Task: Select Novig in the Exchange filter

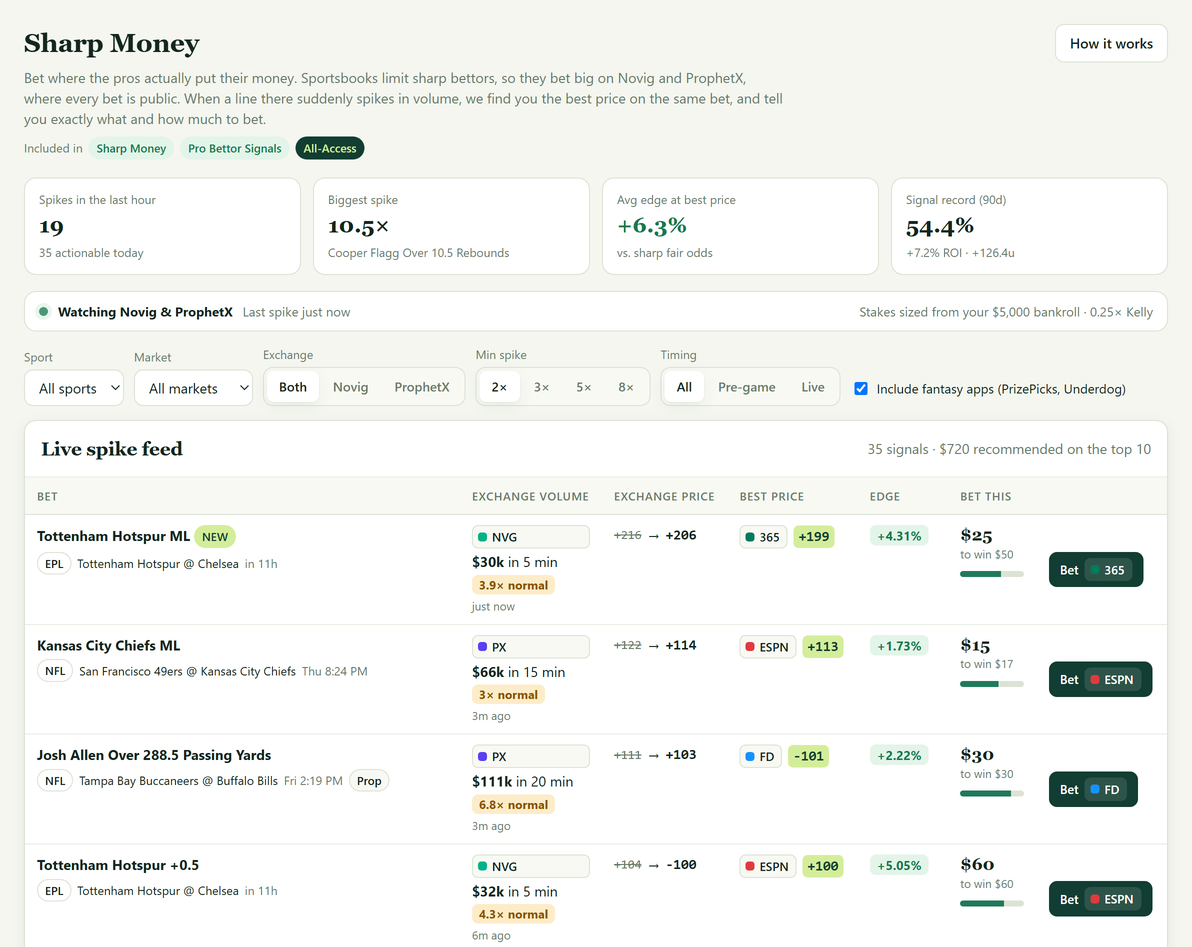Action: coord(350,387)
